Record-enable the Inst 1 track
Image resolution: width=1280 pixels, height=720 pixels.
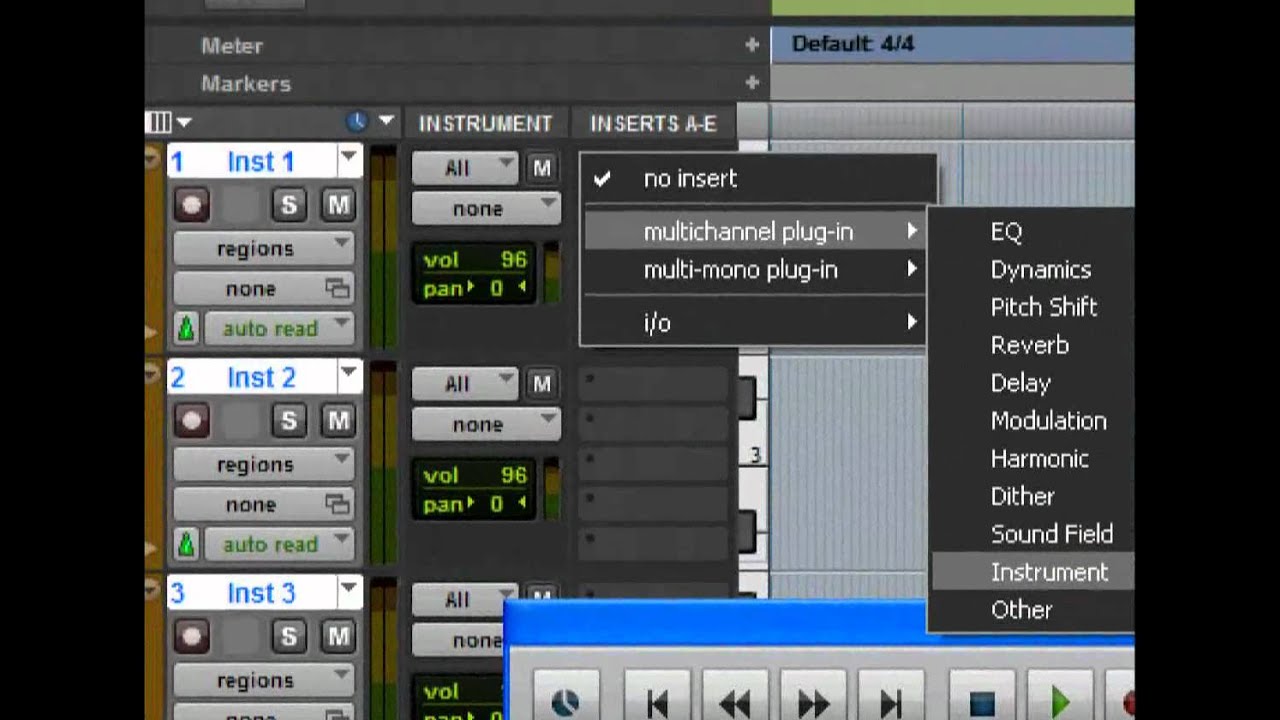click(x=191, y=206)
